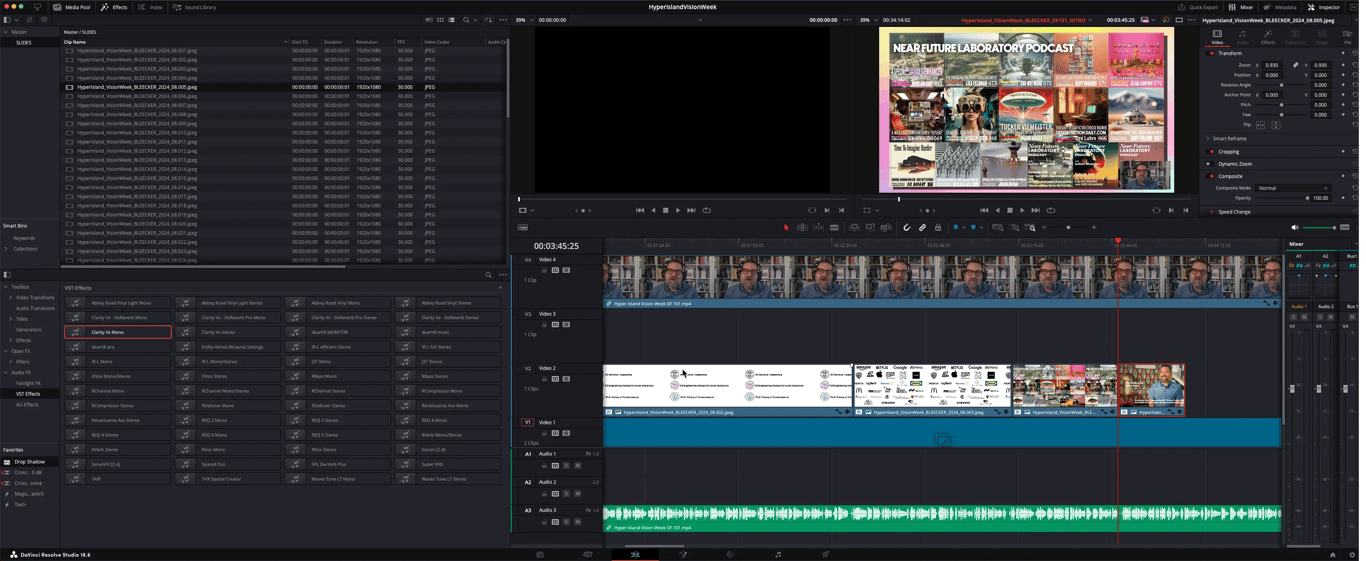Screen dimensions: 1366x561
Task: Switch media pool to list view
Action: (451, 20)
